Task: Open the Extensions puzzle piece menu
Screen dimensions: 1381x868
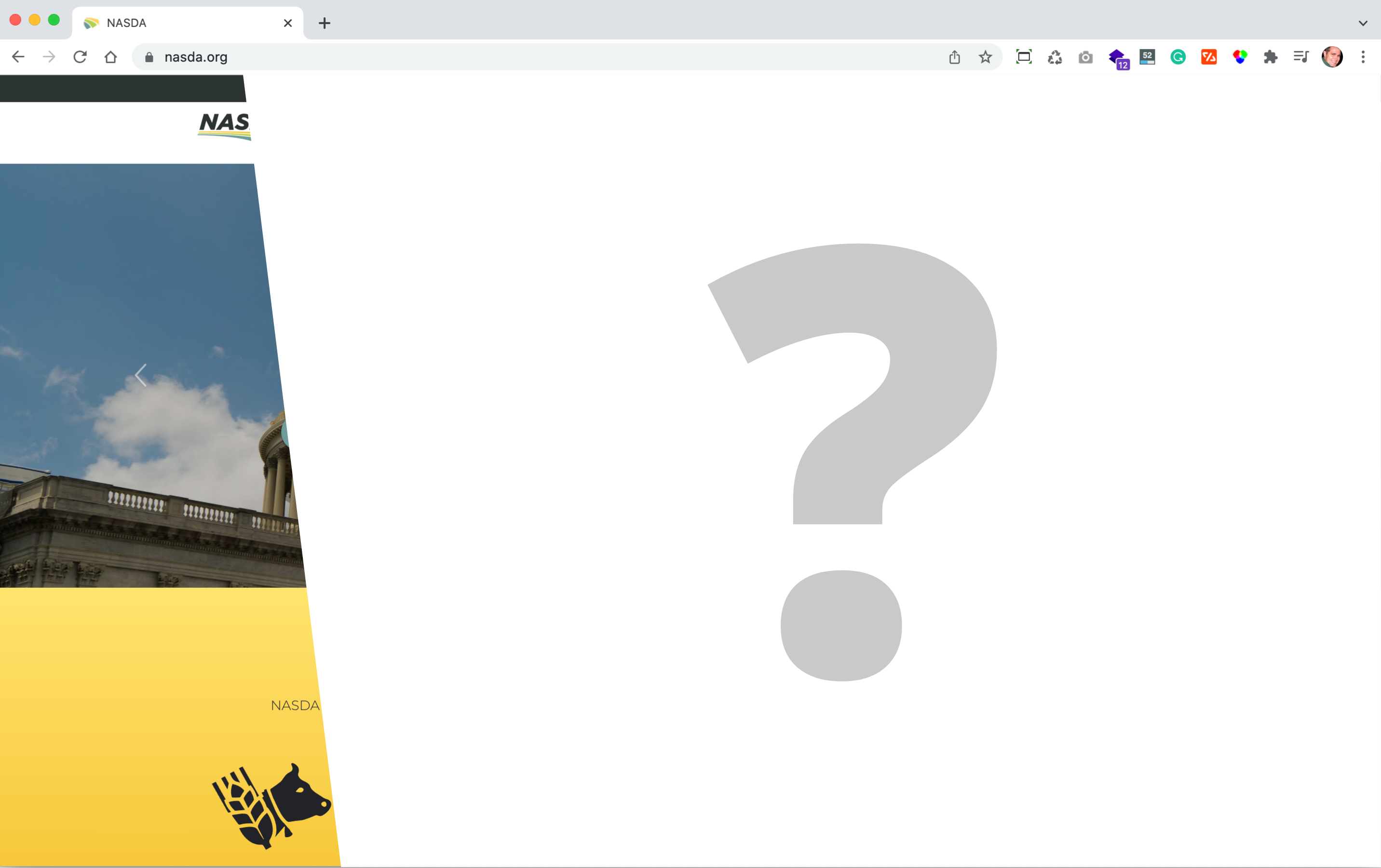Action: pyautogui.click(x=1270, y=57)
